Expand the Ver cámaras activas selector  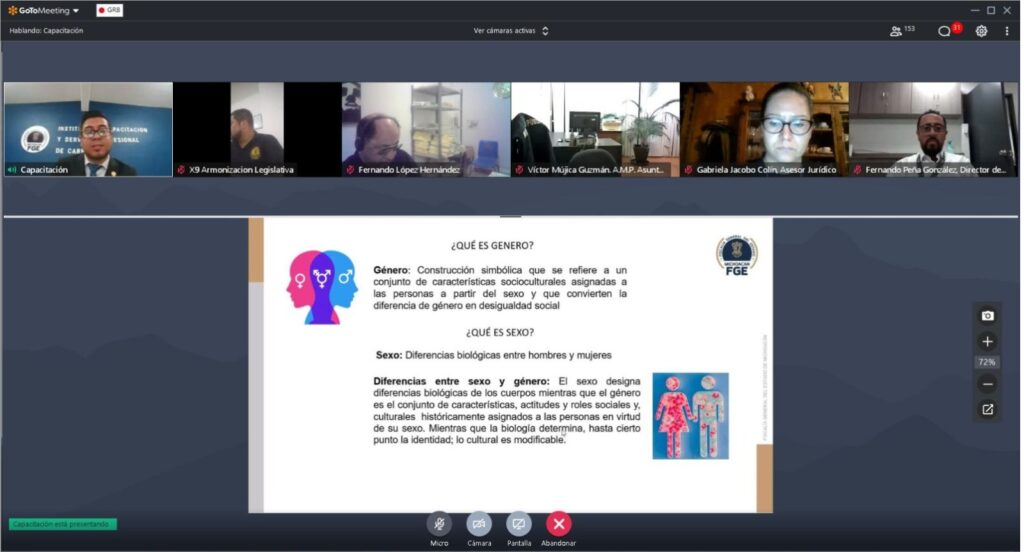click(x=511, y=31)
